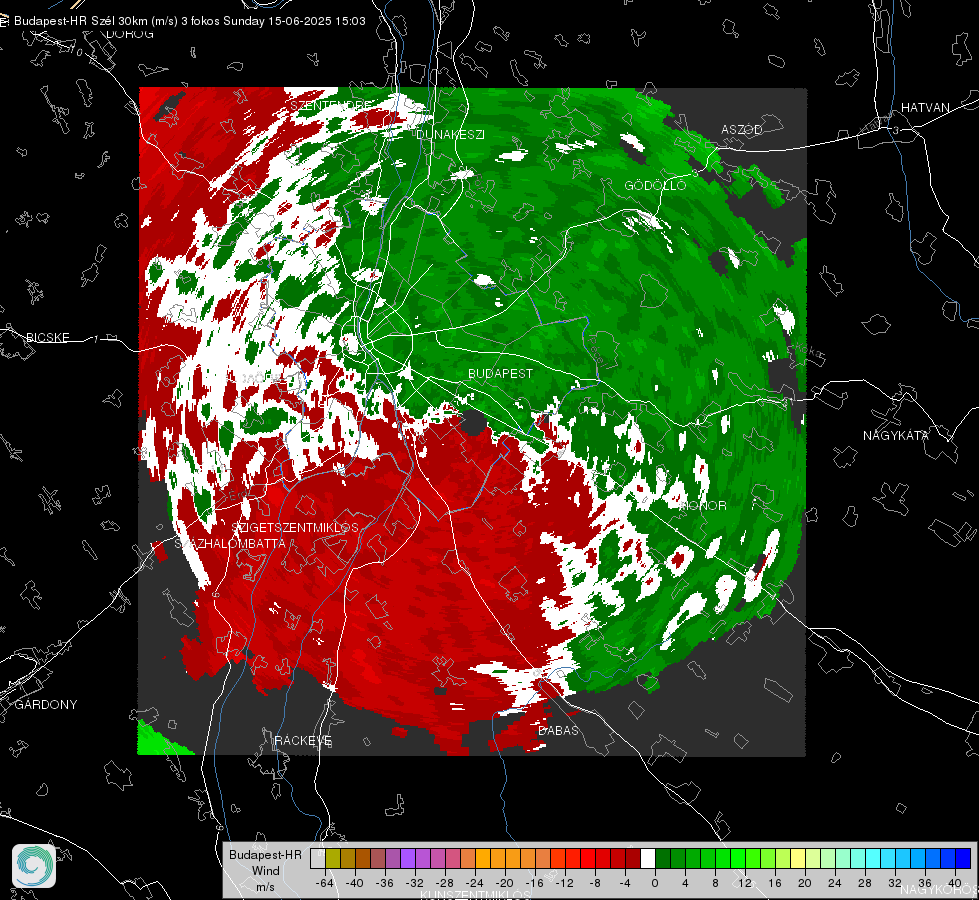979x900 pixels.
Task: Click the NAGYKÁTA city label
Action: (896, 436)
